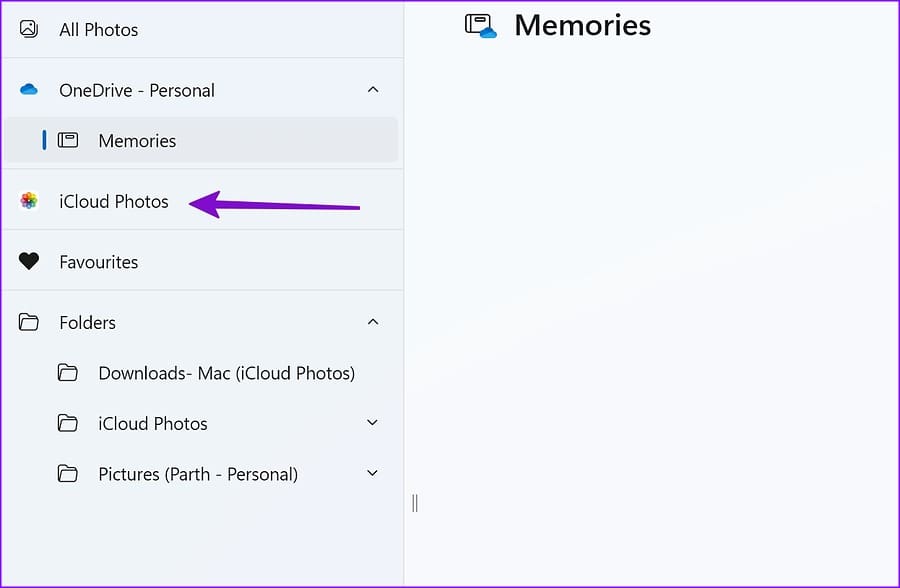
Task: Click the Memories icon in sidebar
Action: (68, 140)
